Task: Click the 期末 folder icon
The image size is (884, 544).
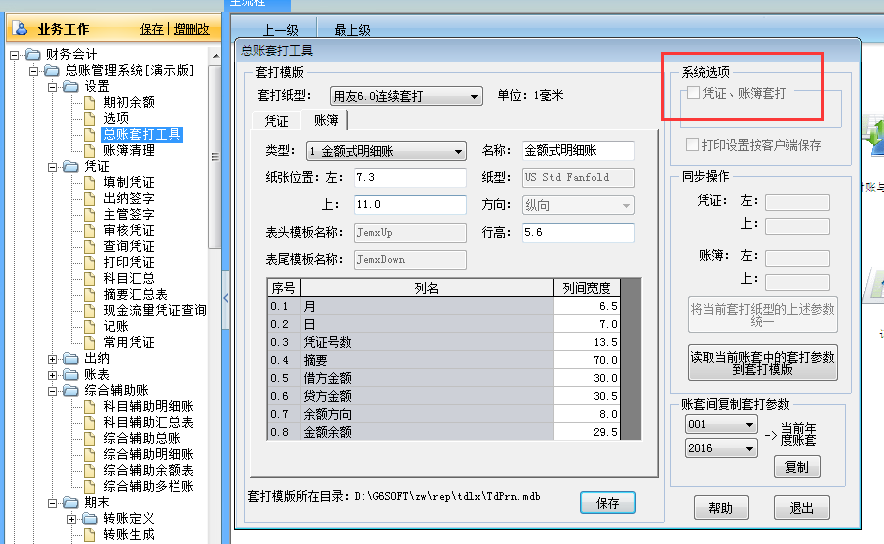Action: (x=71, y=502)
